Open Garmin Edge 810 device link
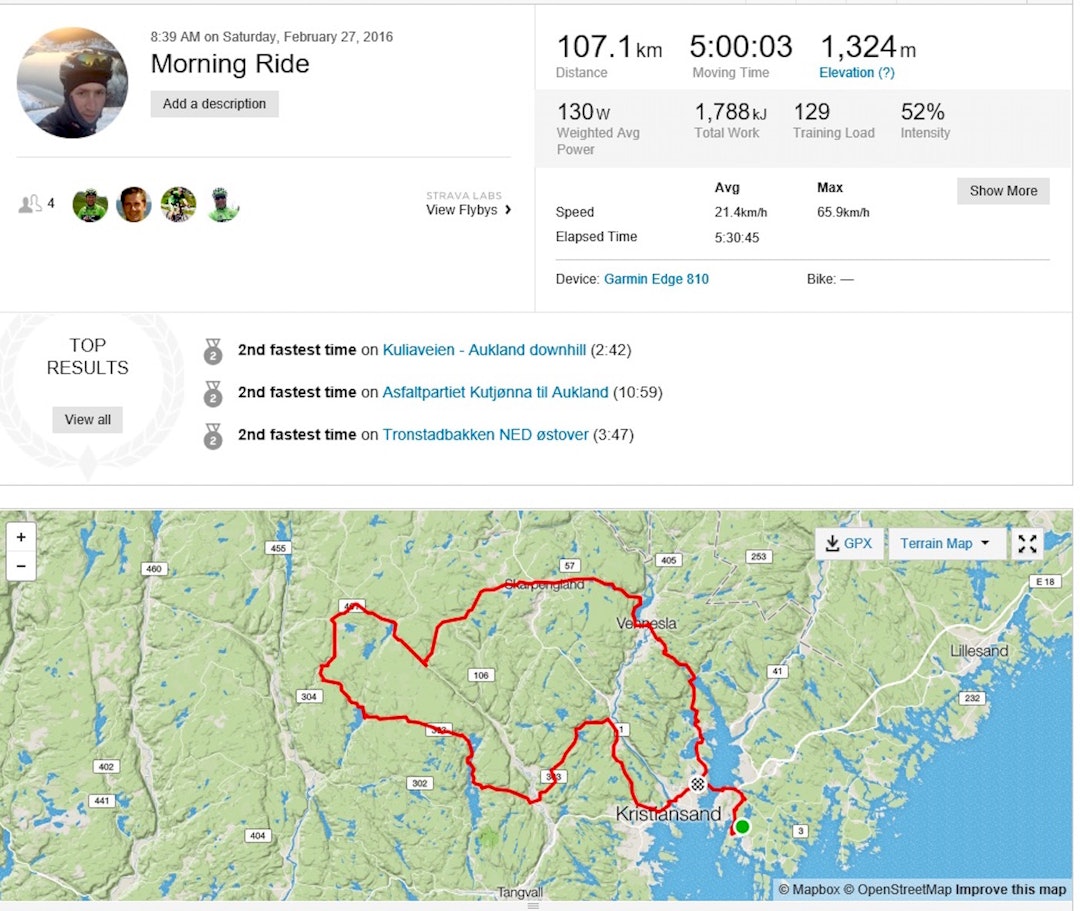This screenshot has width=1080, height=911. (656, 279)
